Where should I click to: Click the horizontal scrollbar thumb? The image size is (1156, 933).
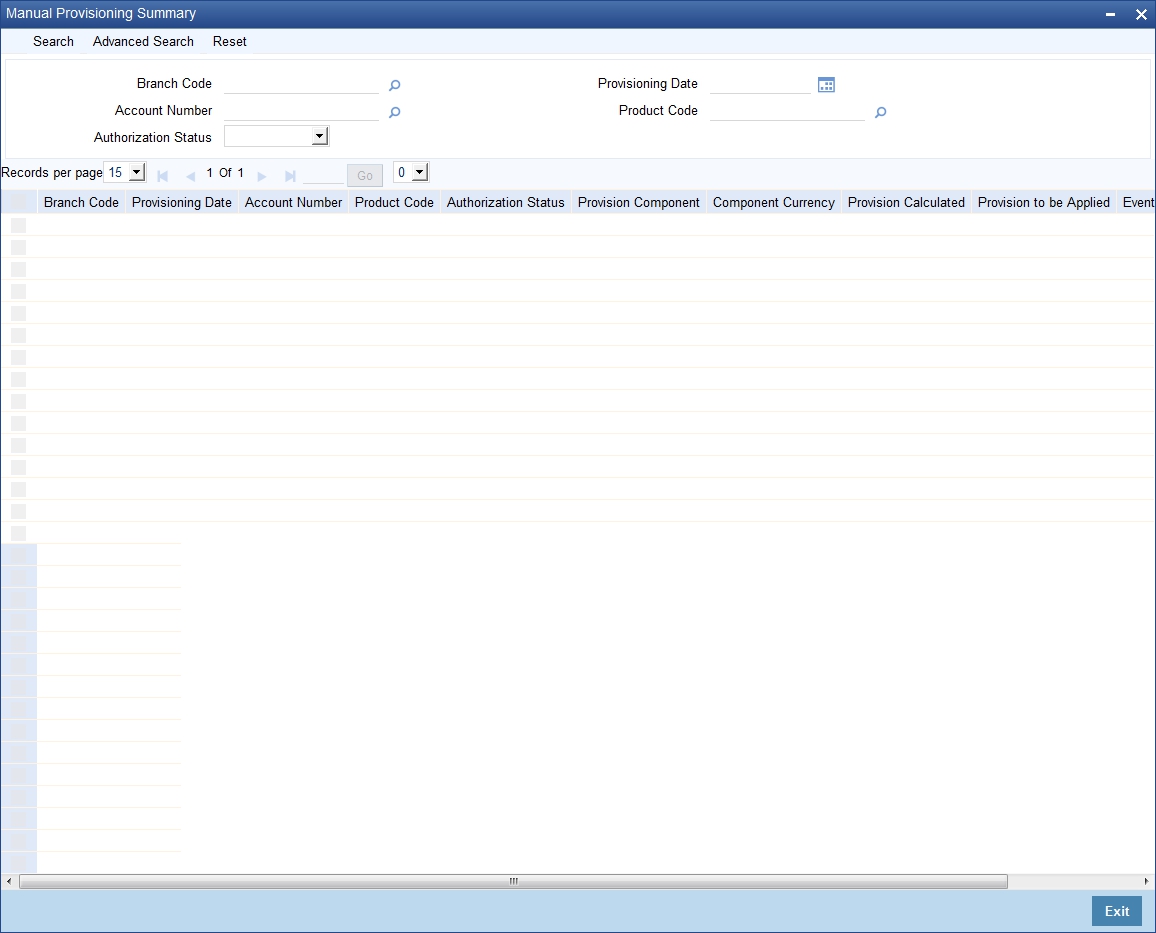[513, 881]
